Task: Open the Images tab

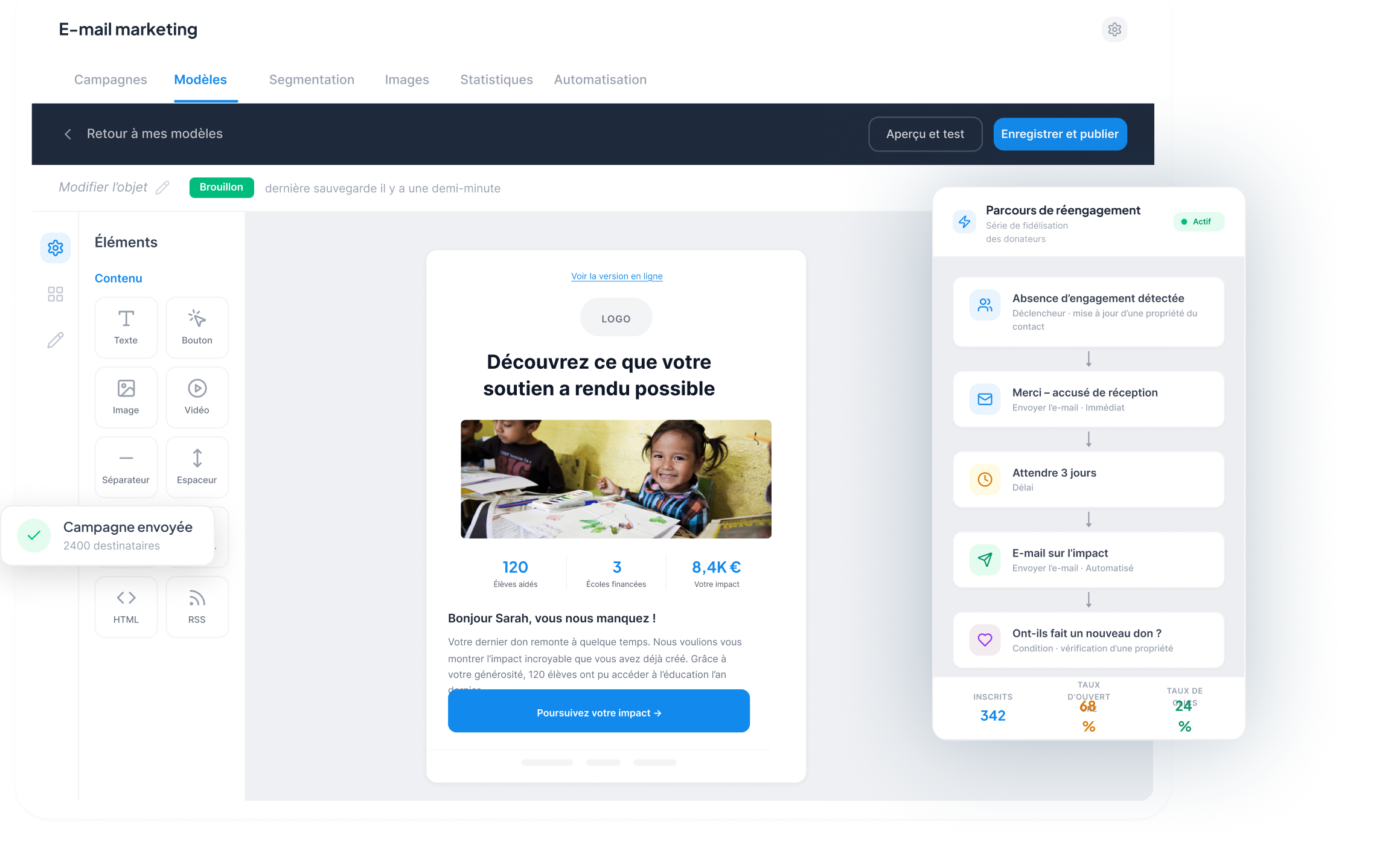Action: (407, 80)
